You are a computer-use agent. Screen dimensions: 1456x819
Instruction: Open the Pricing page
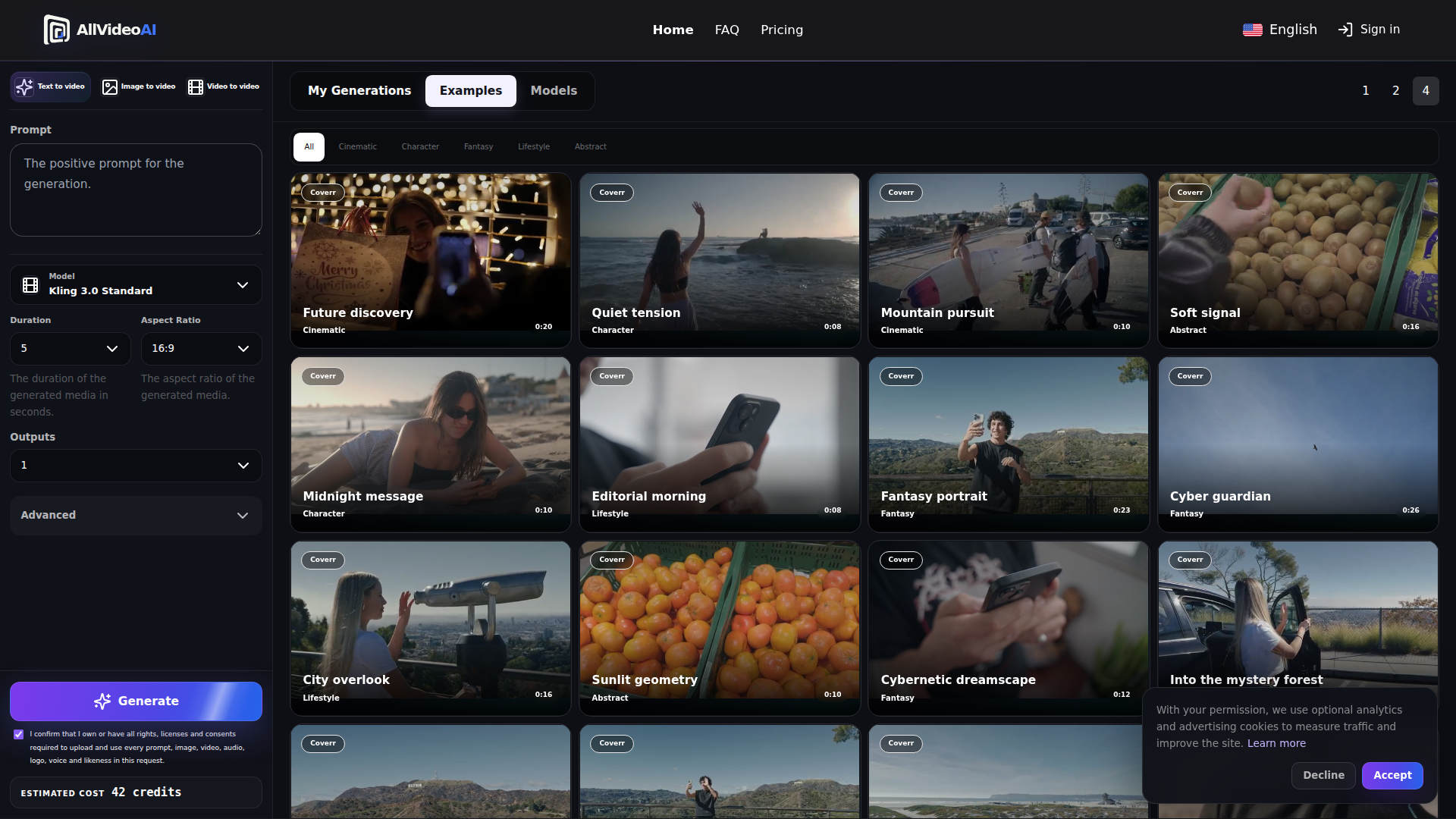click(782, 30)
